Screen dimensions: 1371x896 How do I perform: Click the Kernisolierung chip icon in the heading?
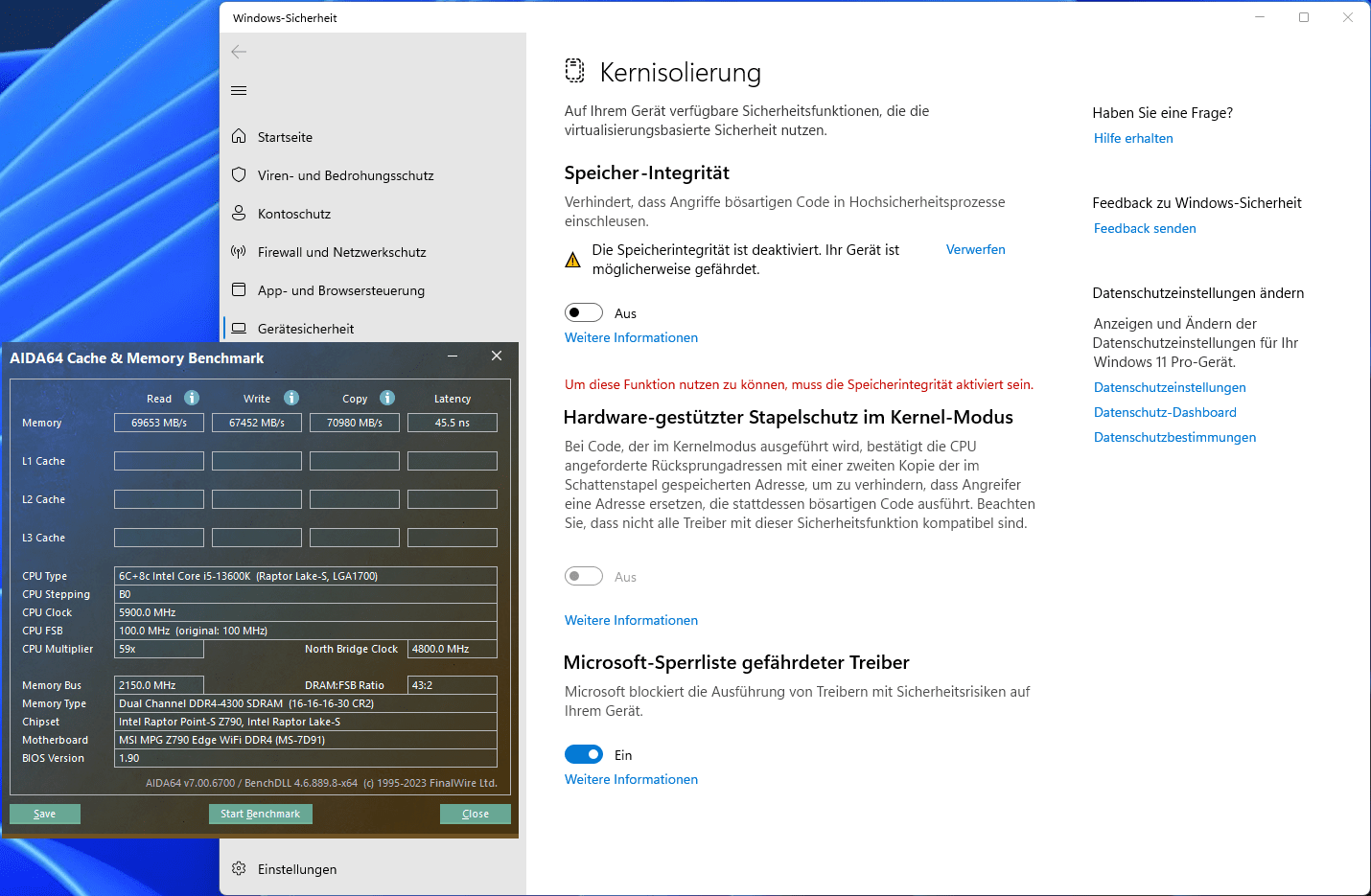pyautogui.click(x=574, y=71)
